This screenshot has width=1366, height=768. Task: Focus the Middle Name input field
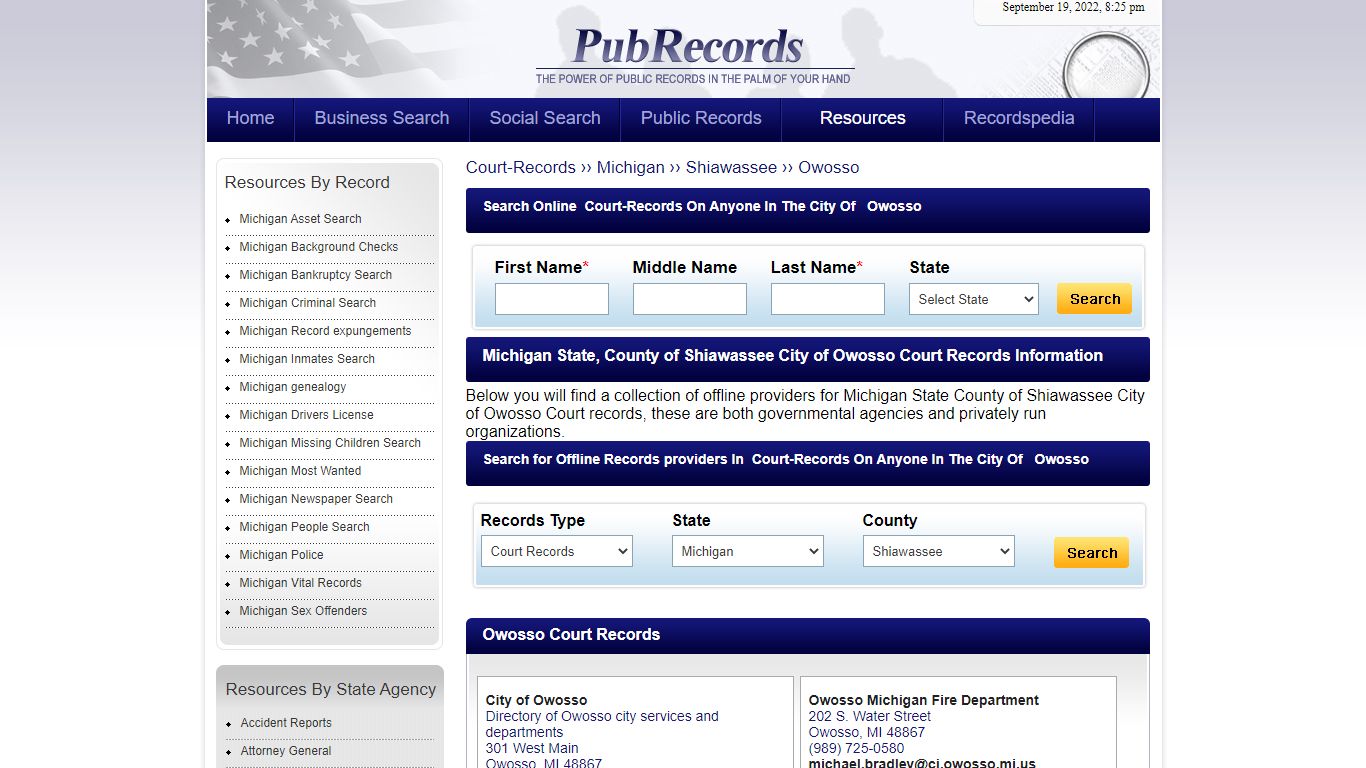(x=690, y=299)
